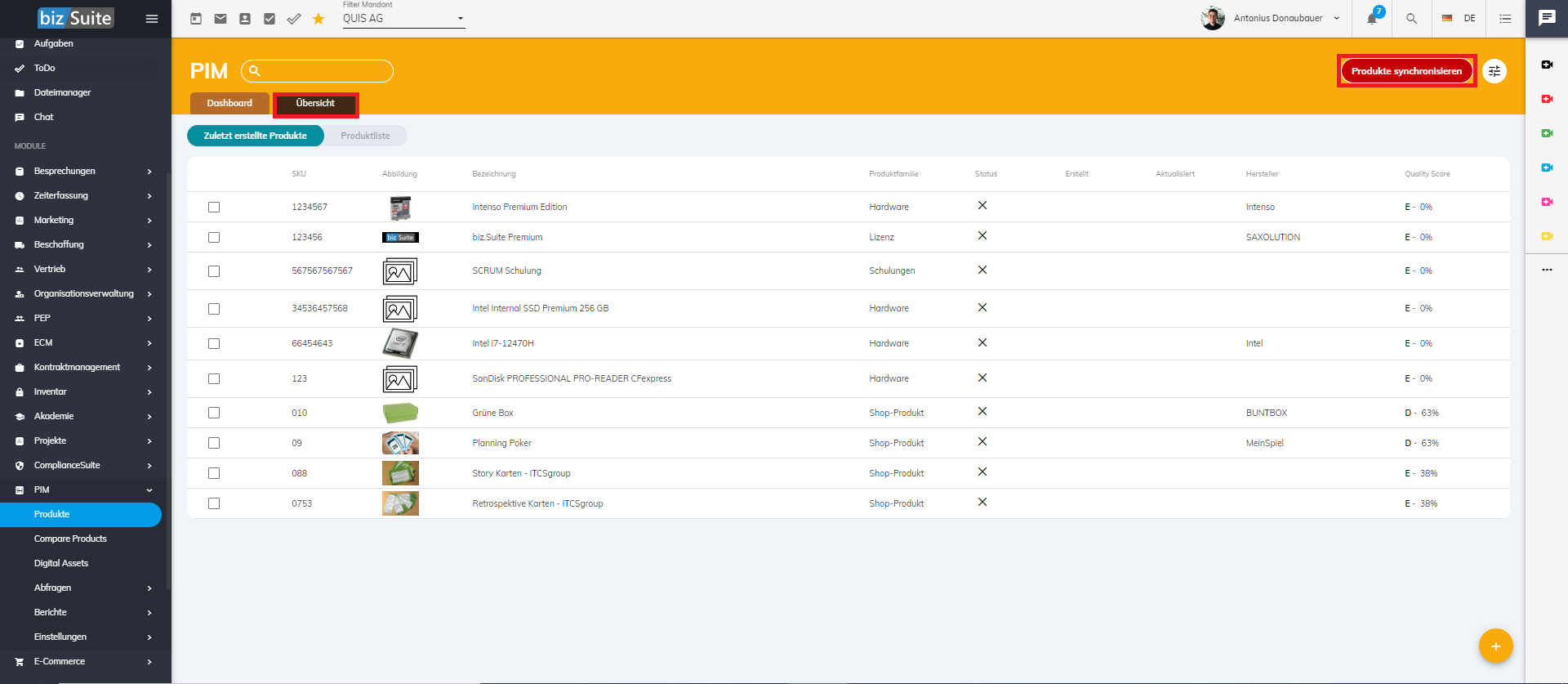The image size is (1568, 684).
Task: Change language via DE selector
Action: [1459, 18]
